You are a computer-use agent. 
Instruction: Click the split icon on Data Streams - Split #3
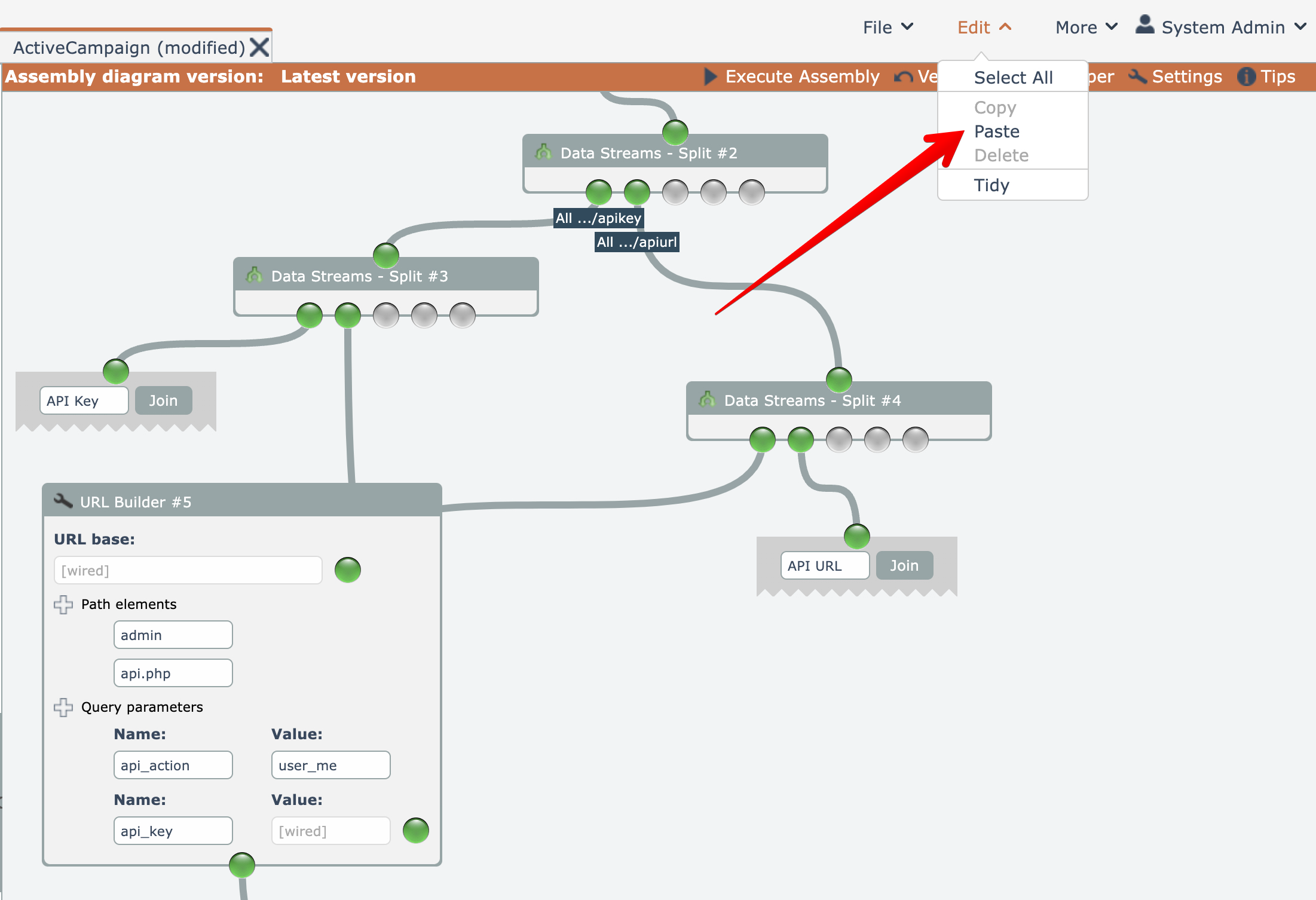coord(254,275)
